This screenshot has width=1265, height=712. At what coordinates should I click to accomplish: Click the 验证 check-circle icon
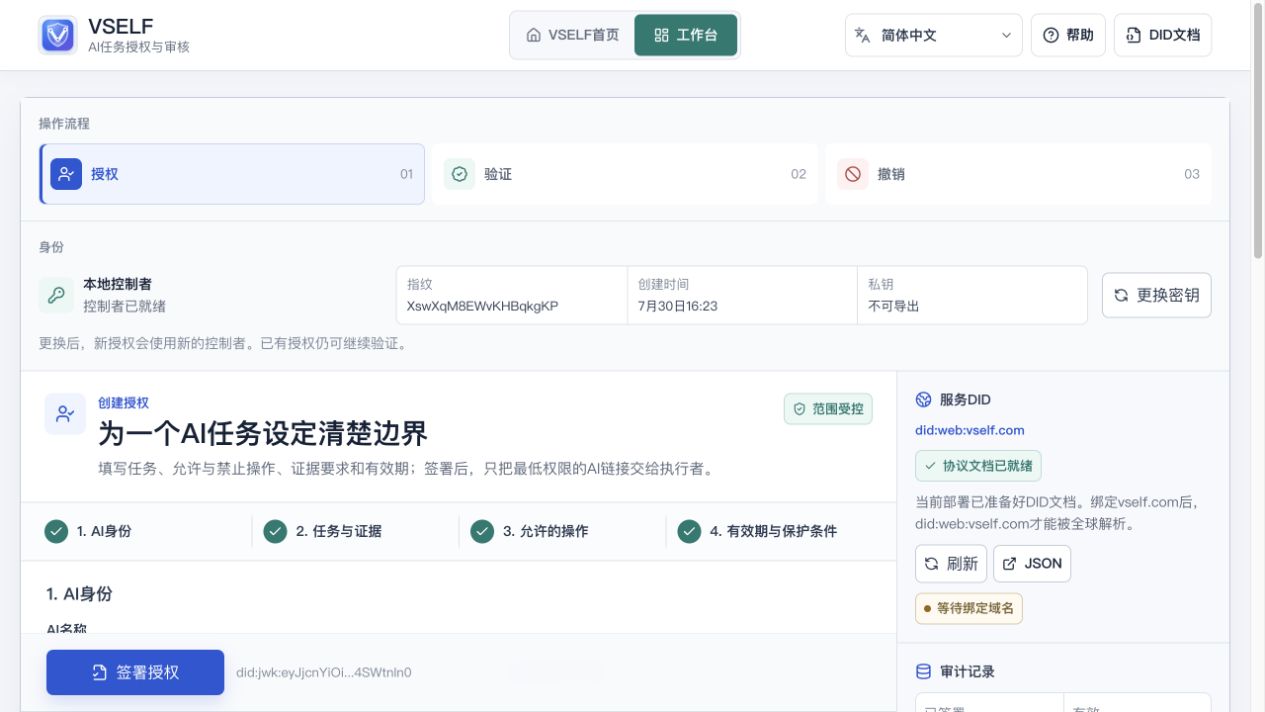[x=459, y=174]
